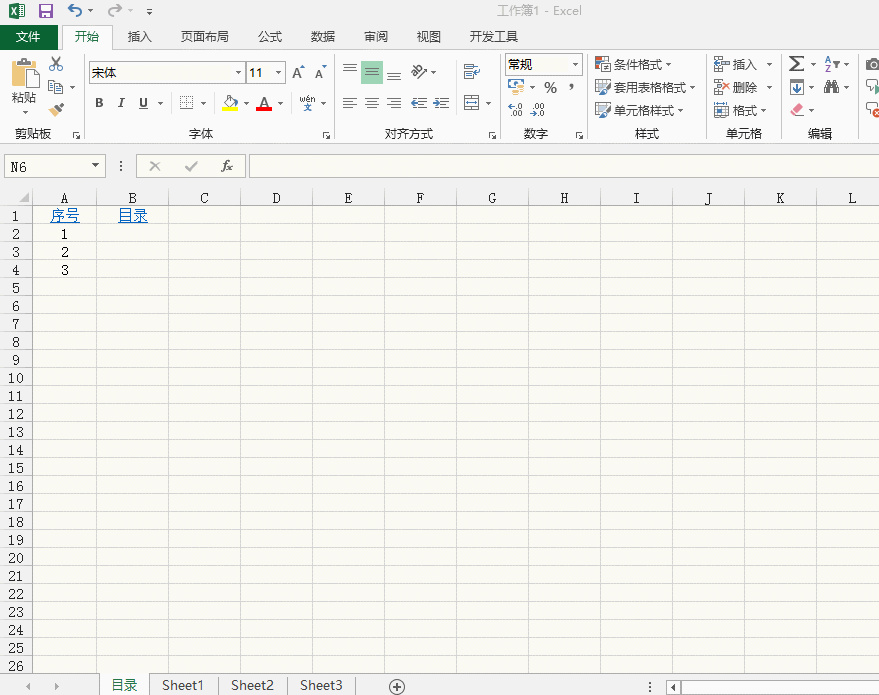Click the Undo arrow icon

click(x=74, y=10)
